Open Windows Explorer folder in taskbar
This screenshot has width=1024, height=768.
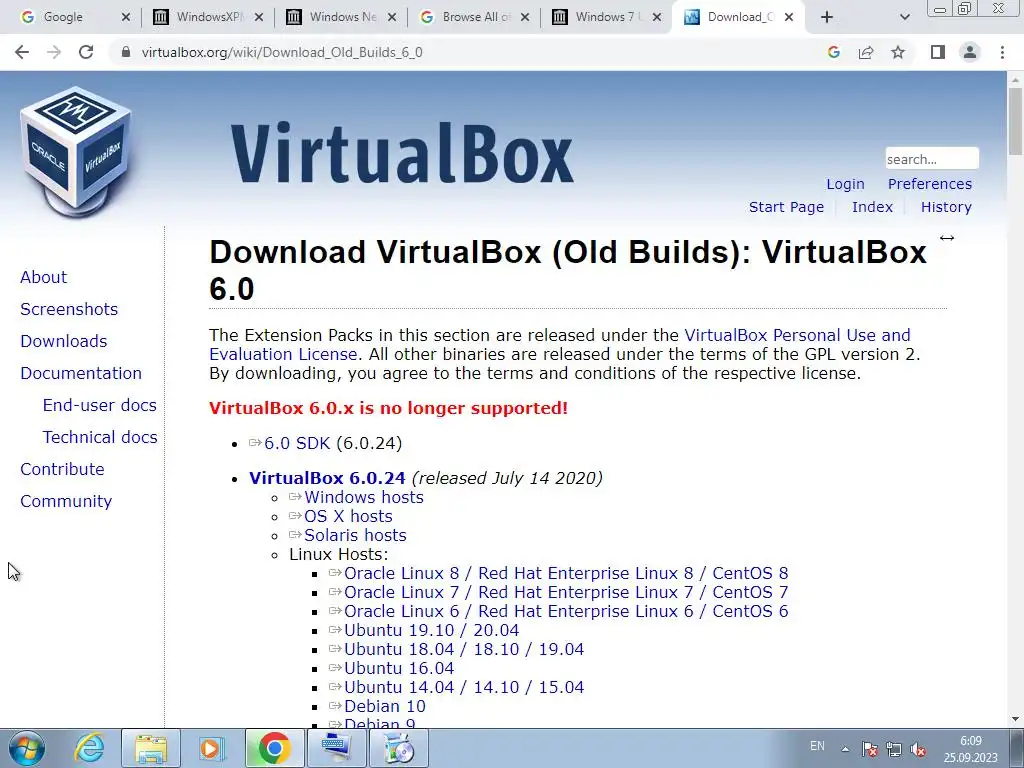pos(151,748)
